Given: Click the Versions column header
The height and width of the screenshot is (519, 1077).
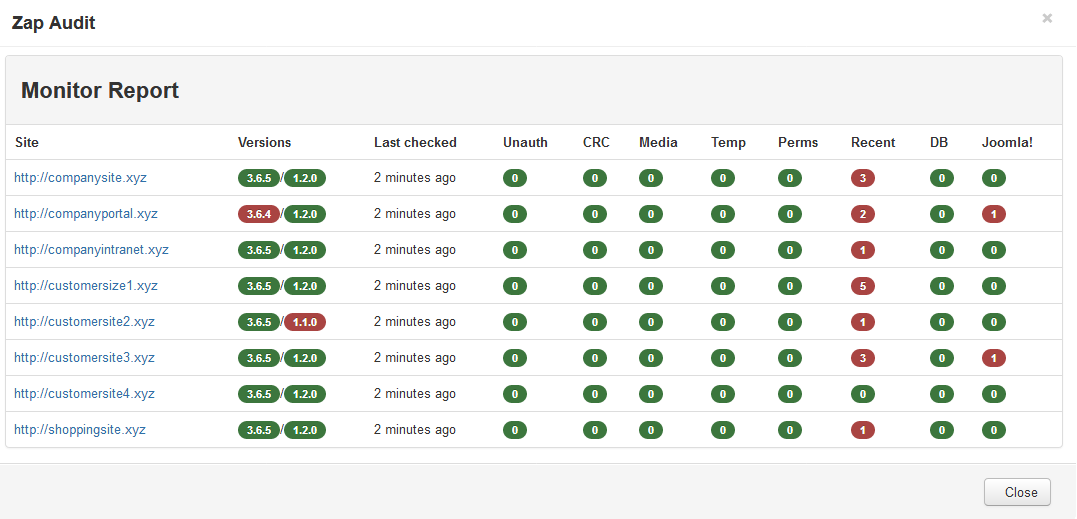Looking at the screenshot, I should tap(264, 142).
